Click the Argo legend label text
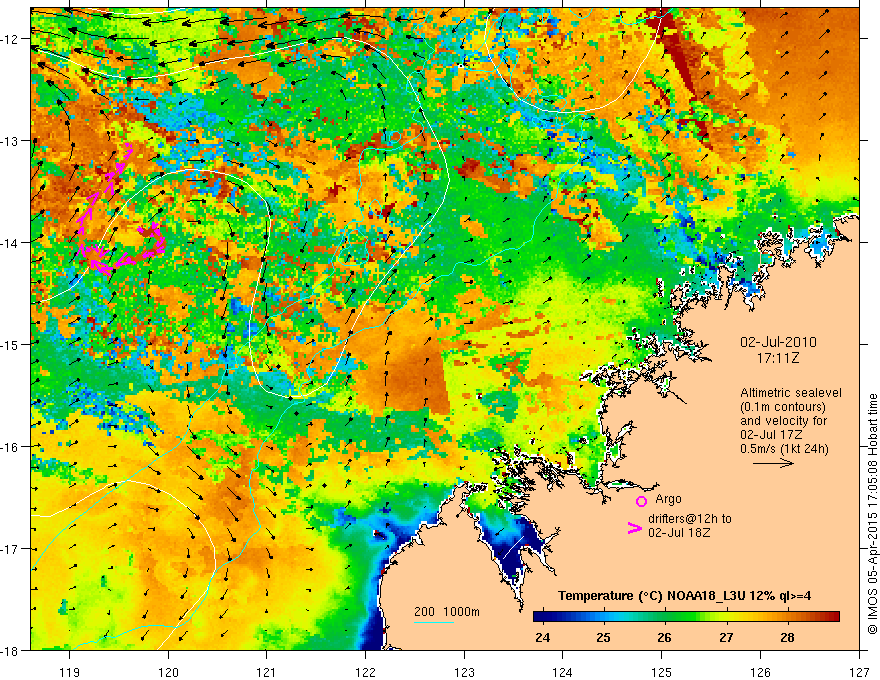Image resolution: width=880 pixels, height=680 pixels. coord(668,499)
